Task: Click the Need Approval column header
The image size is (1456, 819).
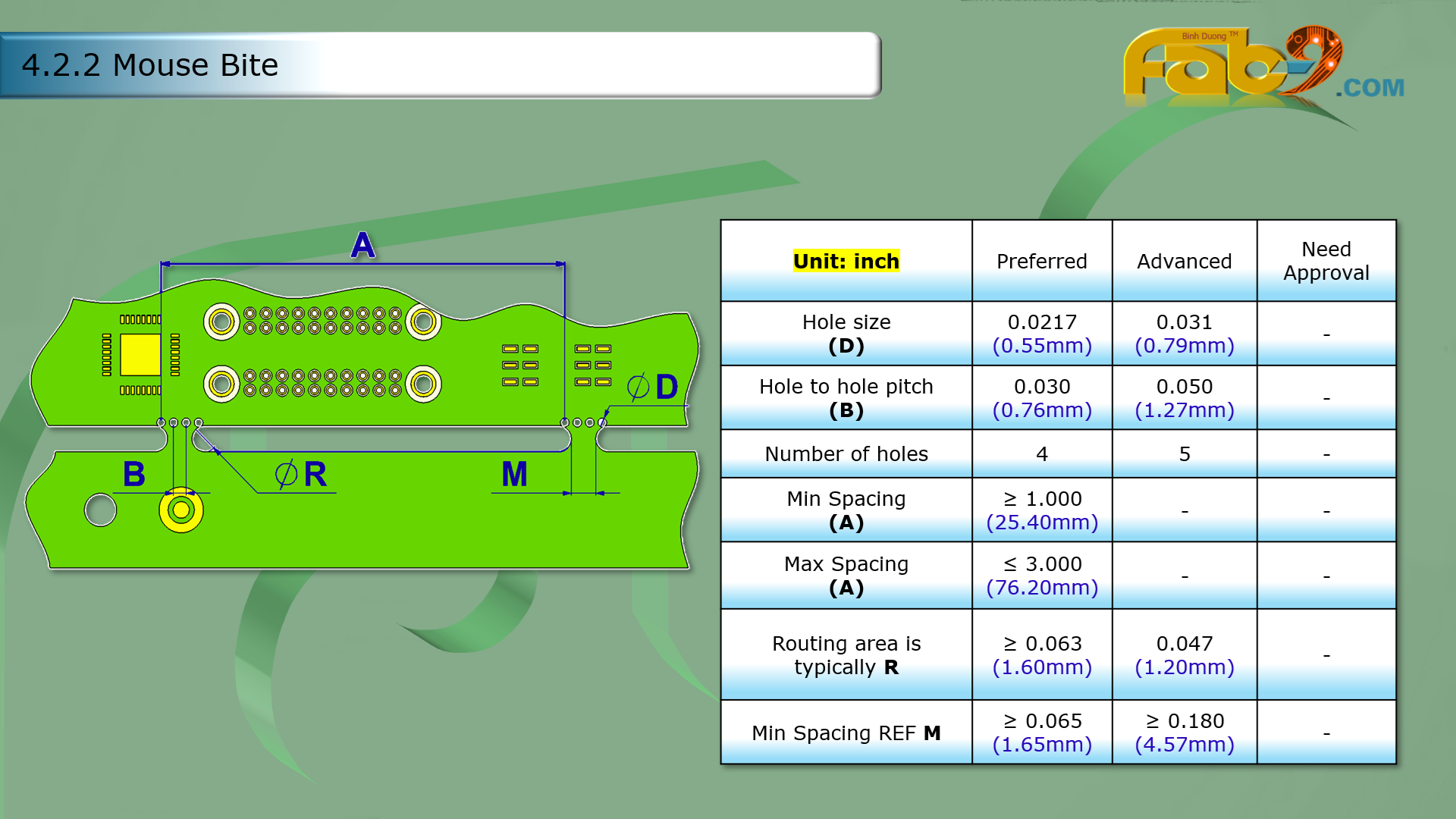Action: coord(1326,261)
